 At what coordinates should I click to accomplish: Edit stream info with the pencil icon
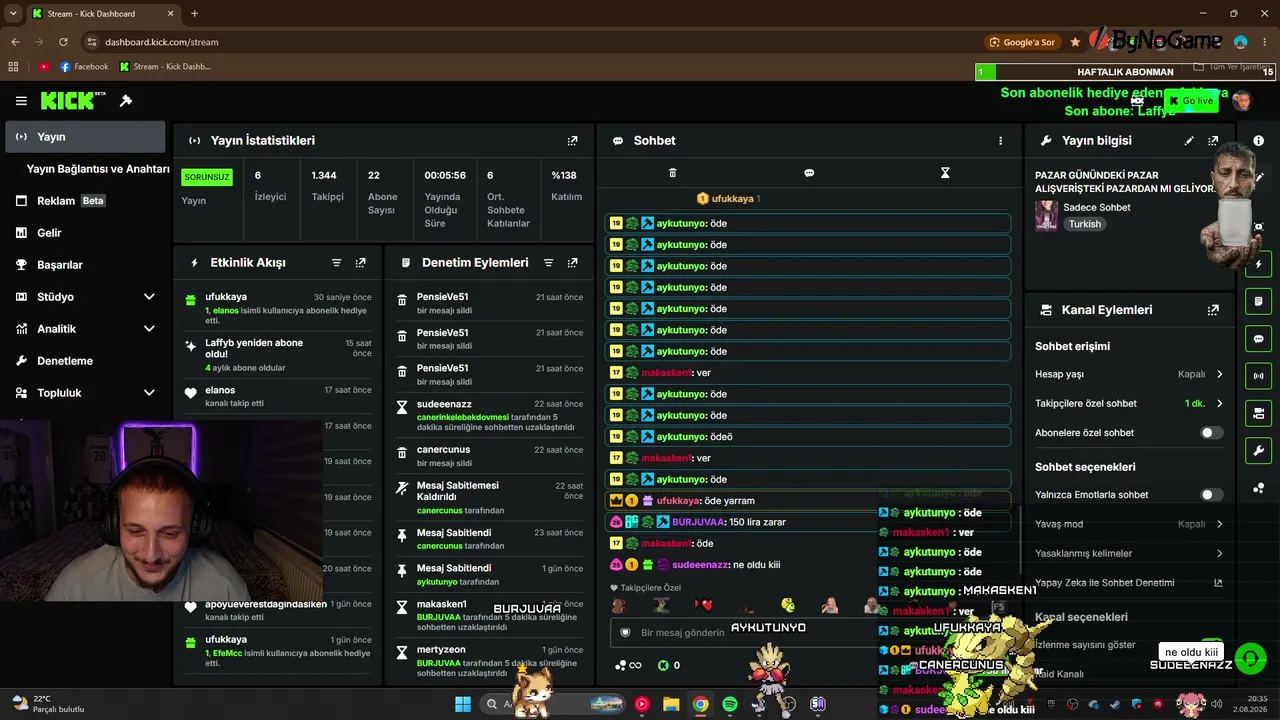pos(1189,141)
